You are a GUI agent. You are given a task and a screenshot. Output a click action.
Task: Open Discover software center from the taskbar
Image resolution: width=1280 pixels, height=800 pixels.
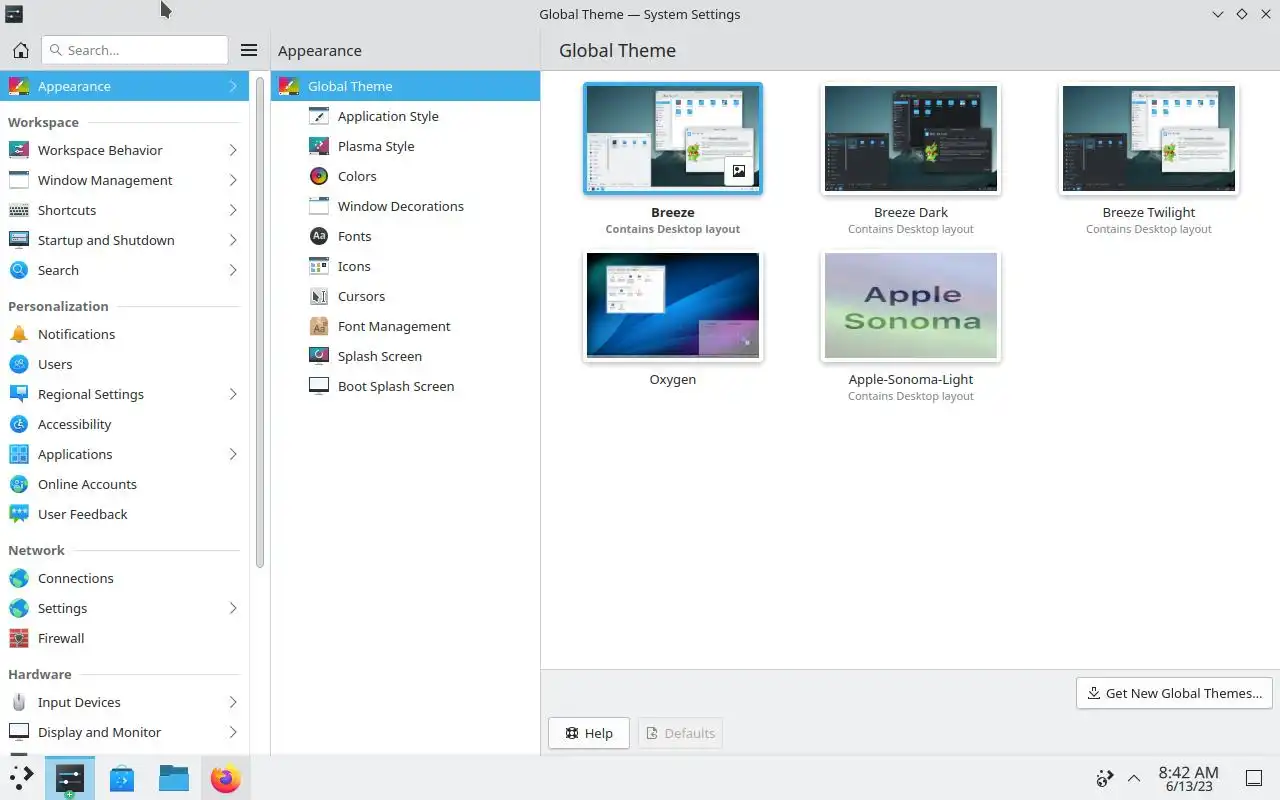122,778
